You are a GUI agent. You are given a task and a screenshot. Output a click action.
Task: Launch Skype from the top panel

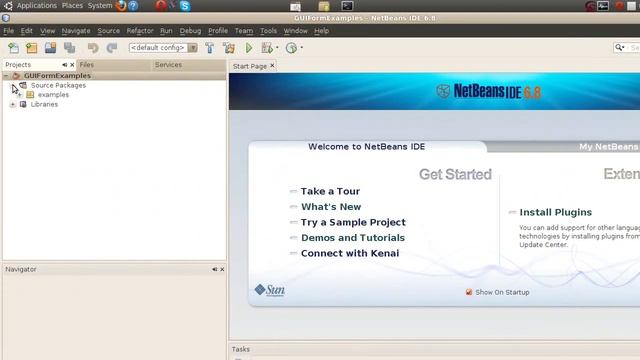tap(185, 6)
